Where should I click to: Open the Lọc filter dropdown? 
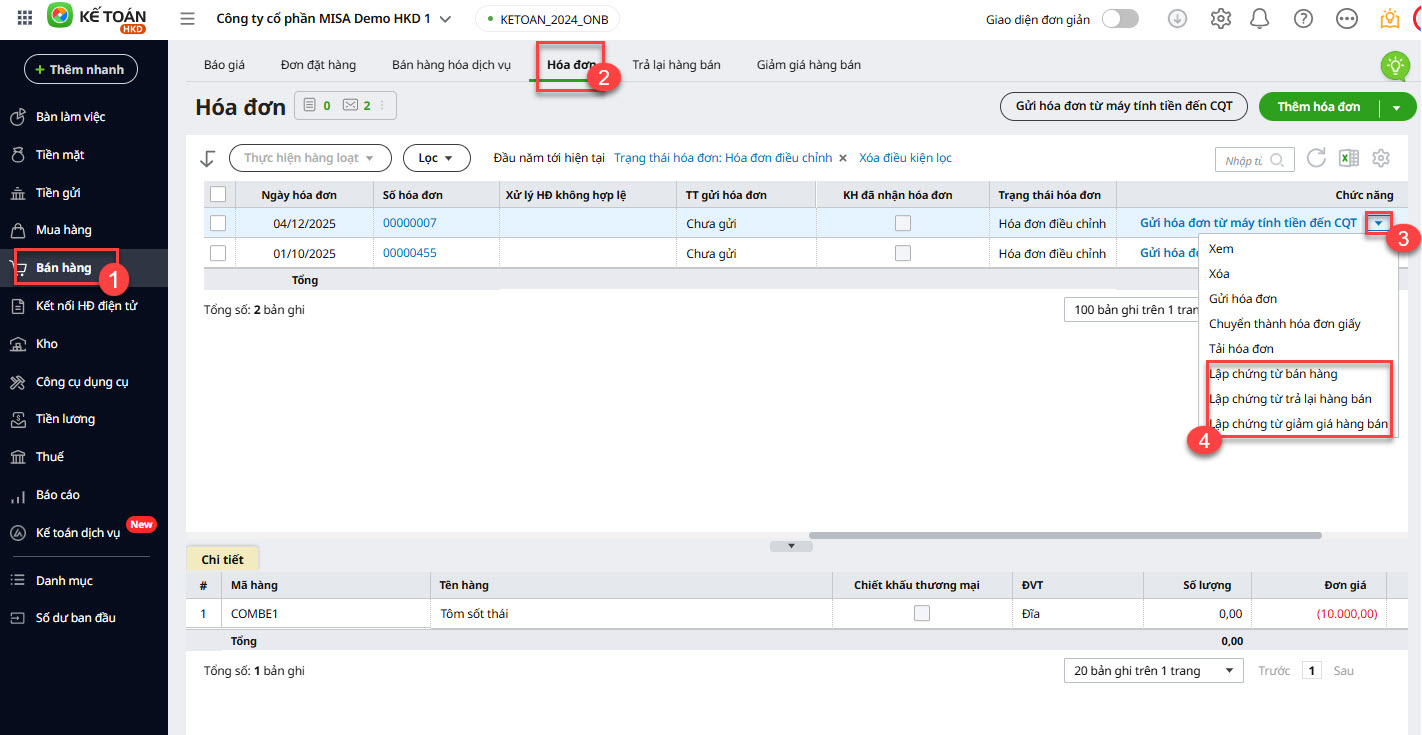click(436, 158)
